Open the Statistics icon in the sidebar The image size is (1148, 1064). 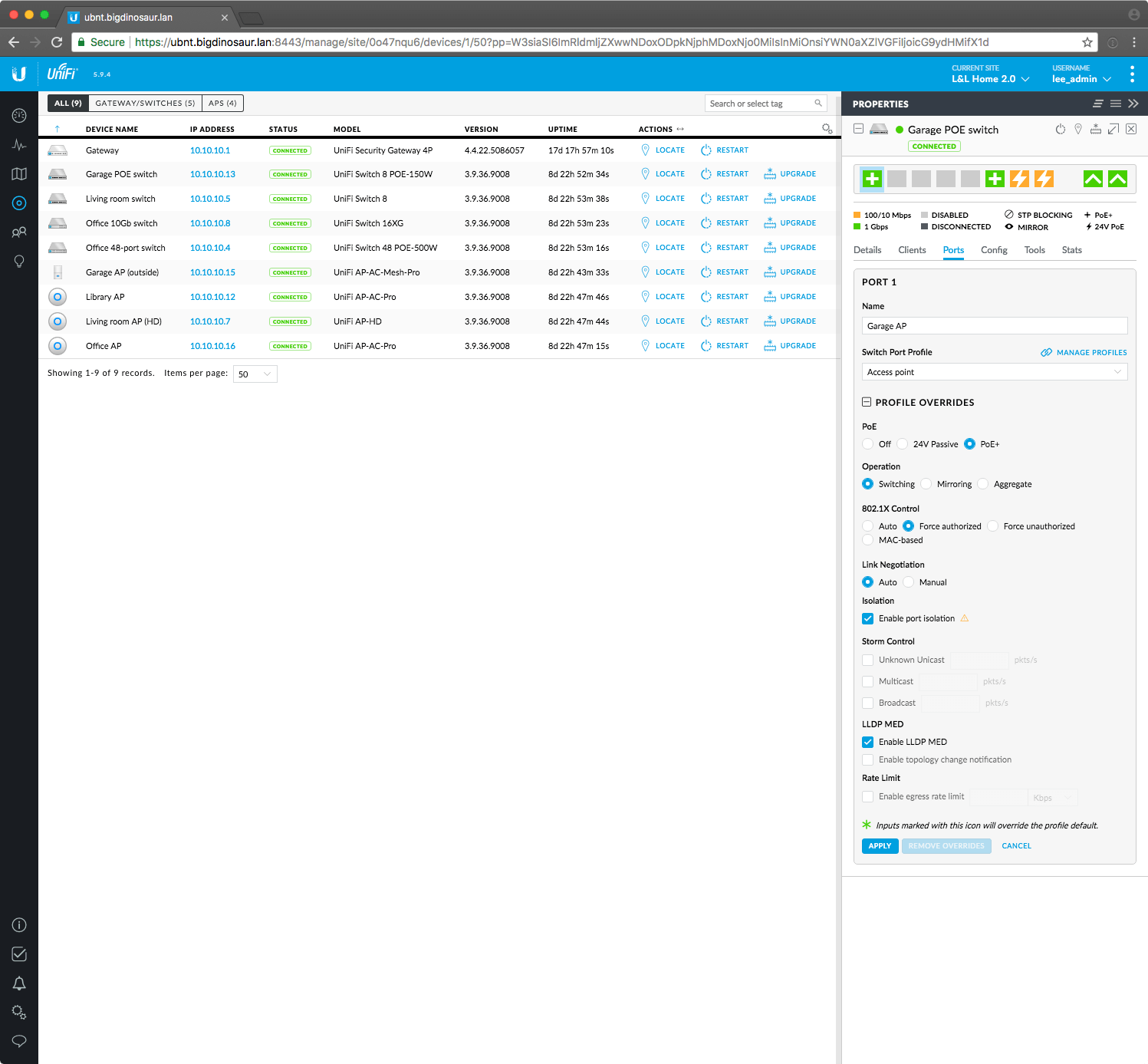coord(19,145)
